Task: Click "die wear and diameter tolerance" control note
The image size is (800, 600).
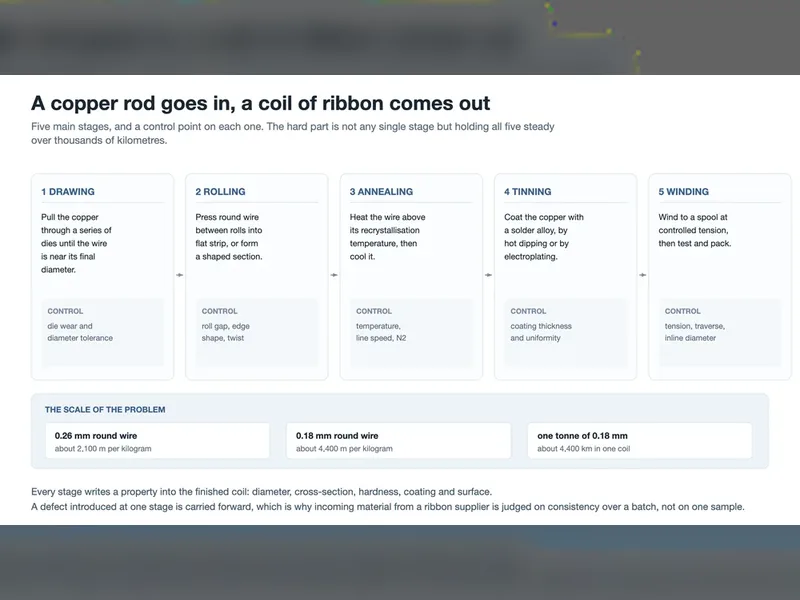Action: 80,332
